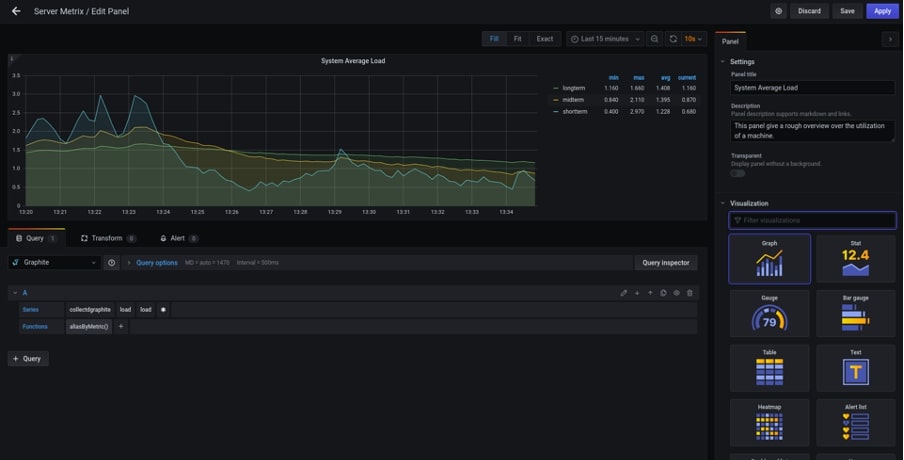Refresh the dashboard with the refresh icon

coord(673,39)
